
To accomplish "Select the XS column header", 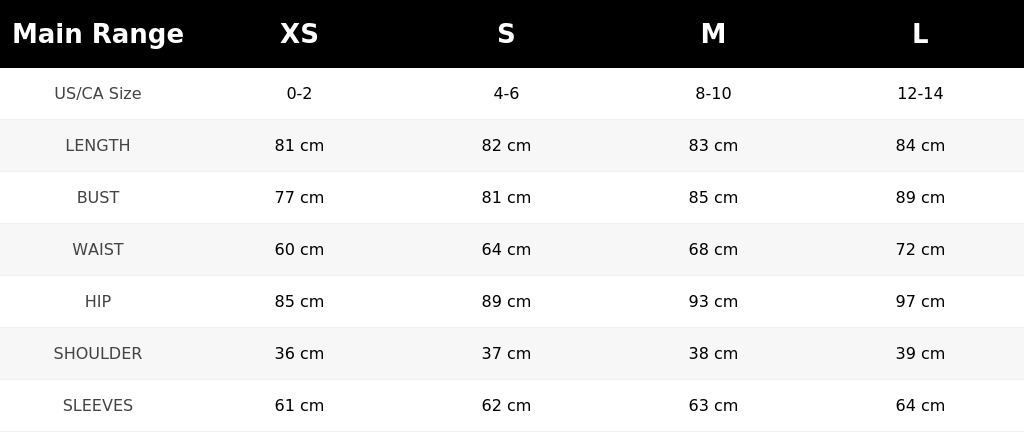I will click(x=299, y=34).
